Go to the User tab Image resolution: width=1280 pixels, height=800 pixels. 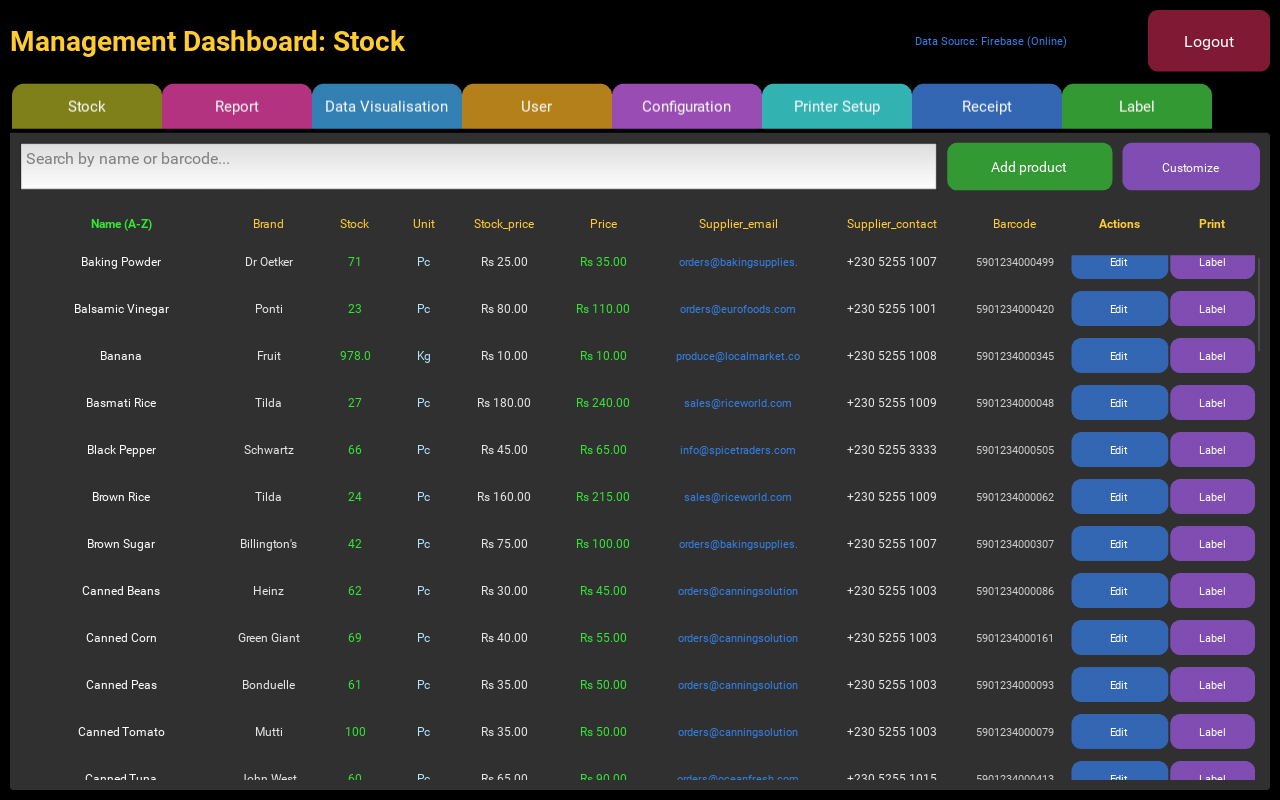pos(537,106)
